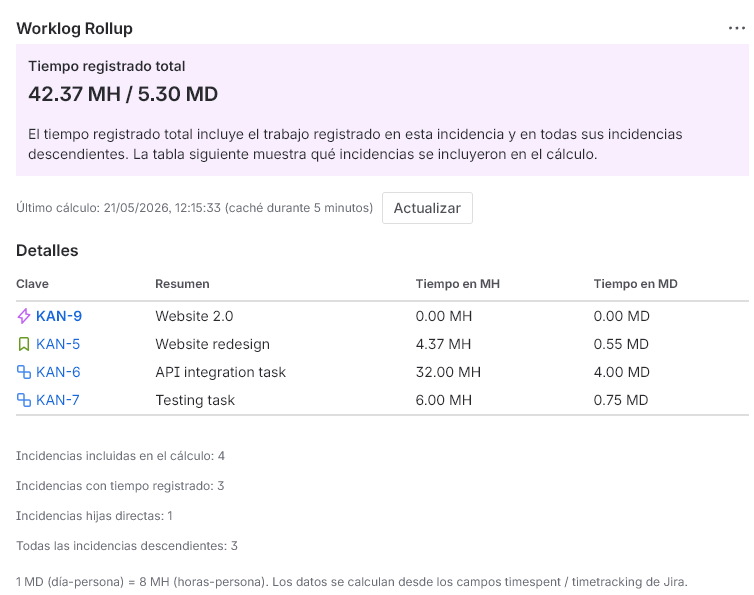Select the Tiempo en MD column header
The width and height of the screenshot is (754, 595).
tap(635, 284)
